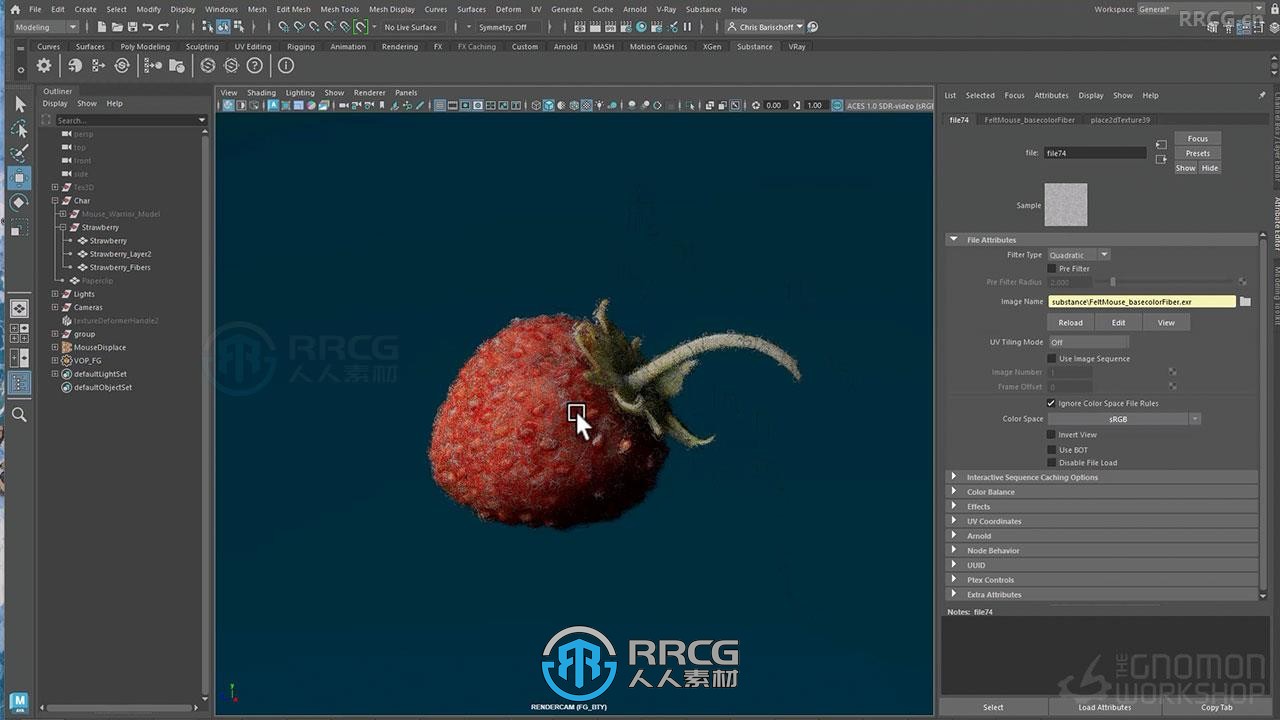Click the Edit image button
1280x720 pixels.
click(x=1118, y=322)
